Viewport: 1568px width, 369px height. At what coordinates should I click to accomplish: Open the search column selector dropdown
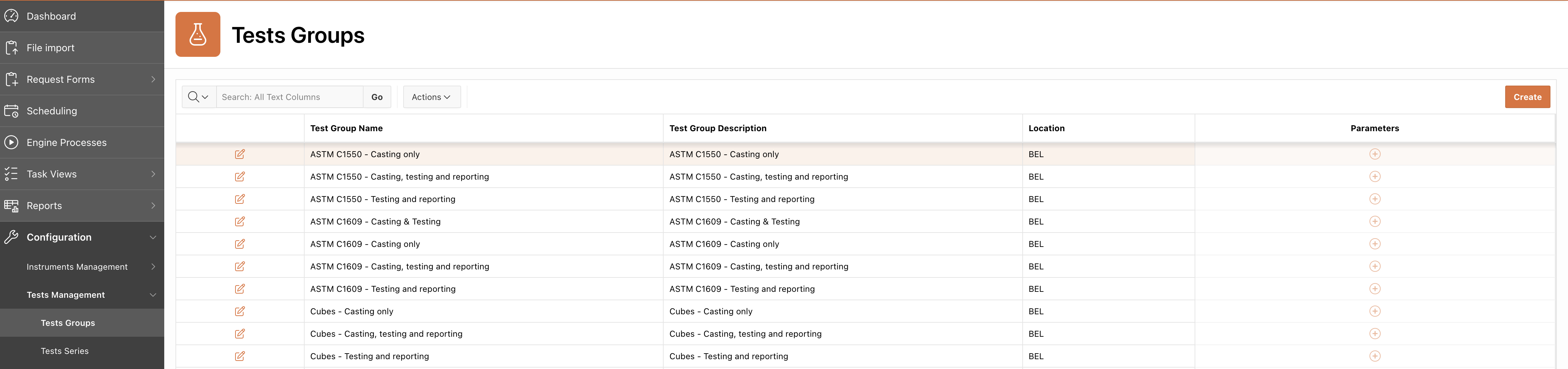[x=198, y=97]
